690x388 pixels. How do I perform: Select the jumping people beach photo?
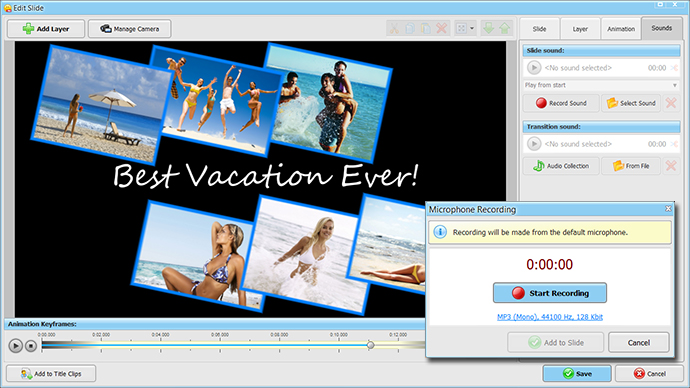(217, 100)
